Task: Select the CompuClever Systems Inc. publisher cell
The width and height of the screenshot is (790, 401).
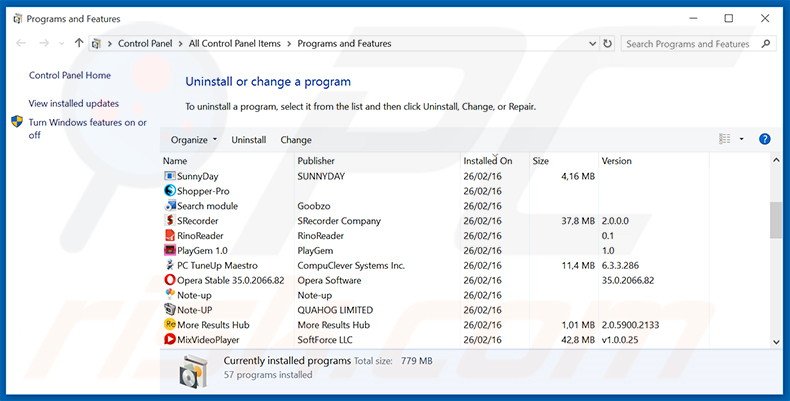Action: pos(351,265)
